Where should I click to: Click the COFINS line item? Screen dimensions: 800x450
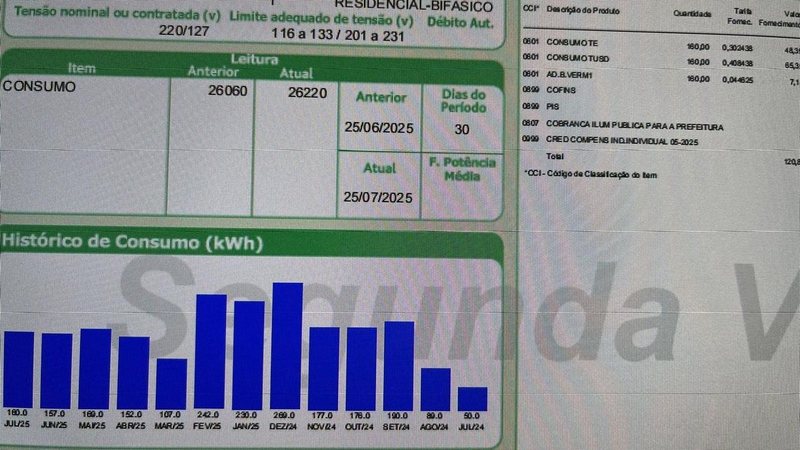coord(561,90)
